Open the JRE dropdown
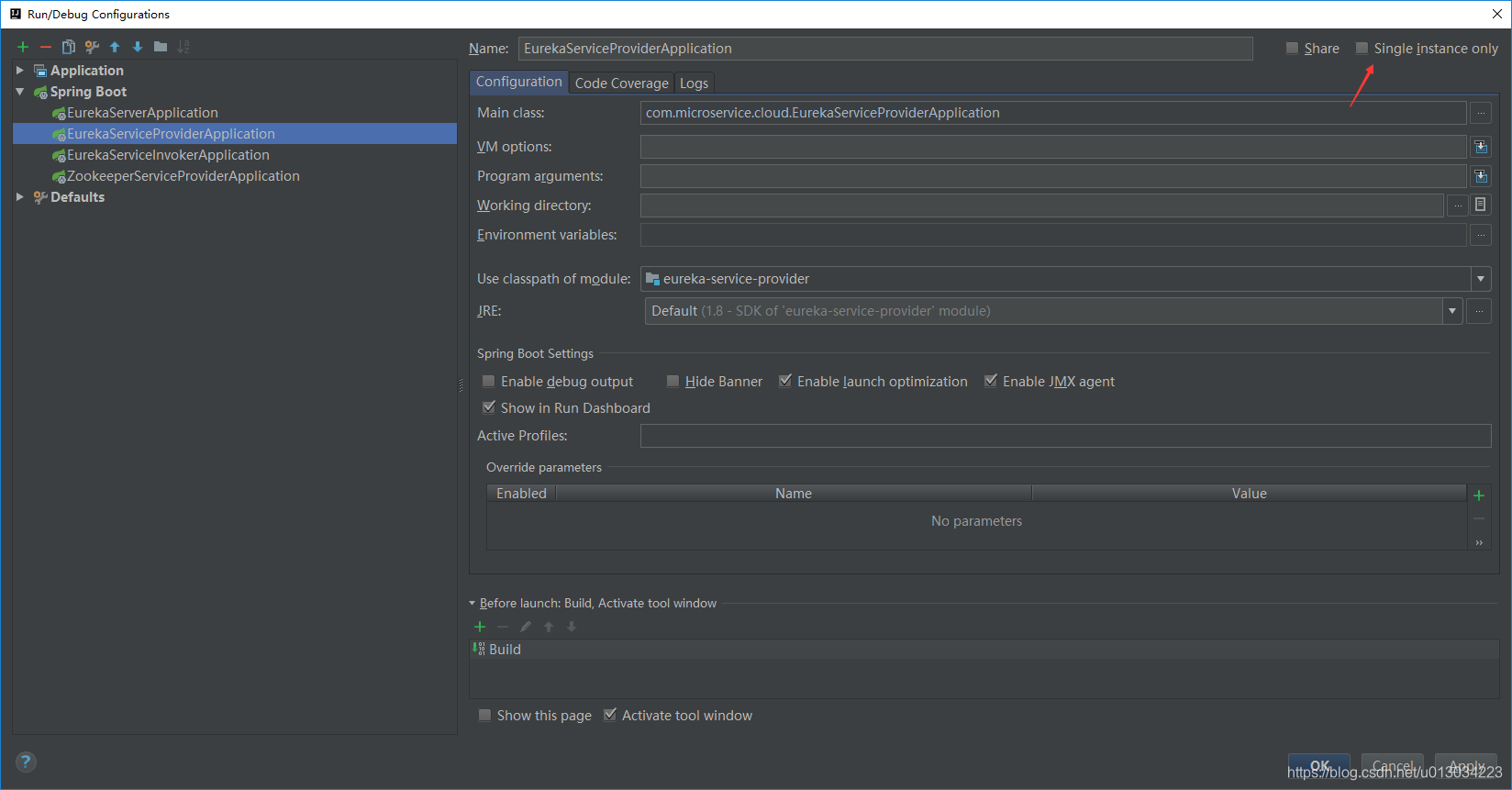Screen dimensions: 1512x790 click(x=1452, y=311)
